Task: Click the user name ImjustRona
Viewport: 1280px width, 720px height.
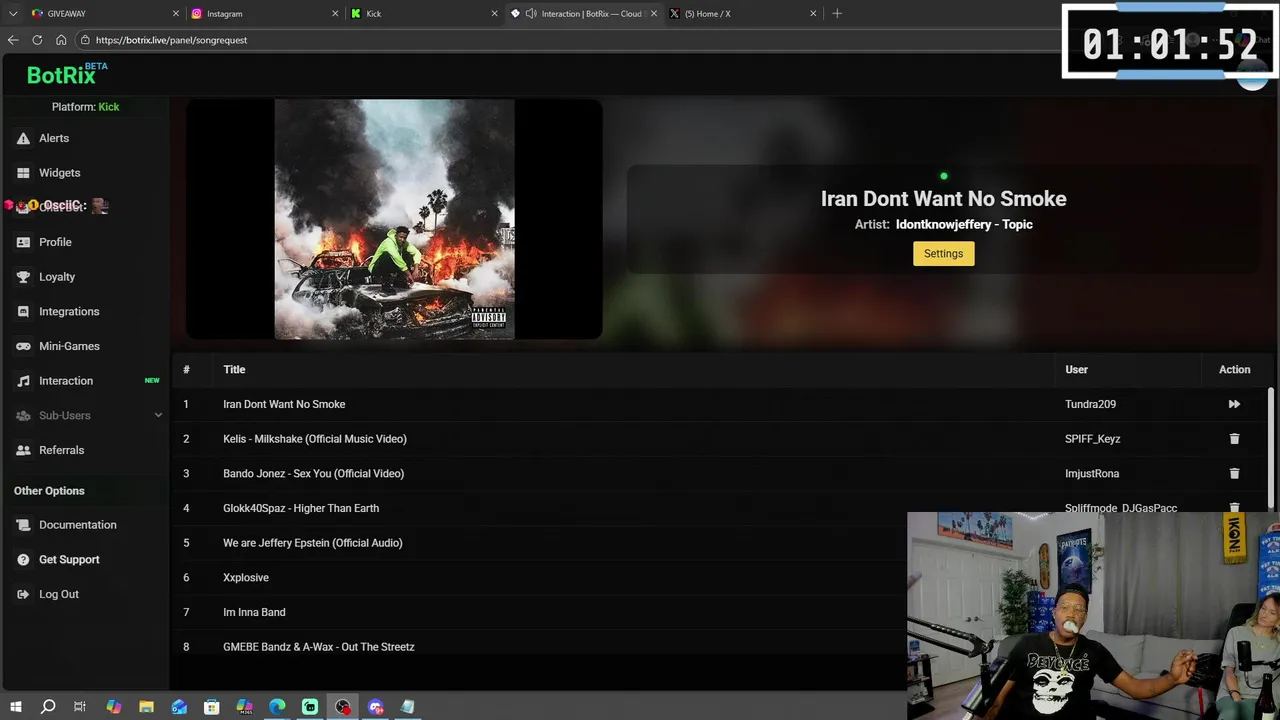Action: point(1092,473)
